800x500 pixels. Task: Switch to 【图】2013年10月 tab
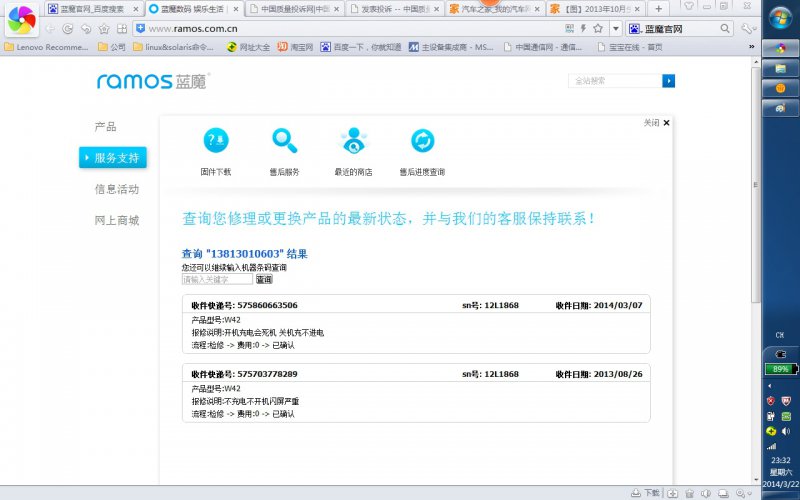pos(596,9)
